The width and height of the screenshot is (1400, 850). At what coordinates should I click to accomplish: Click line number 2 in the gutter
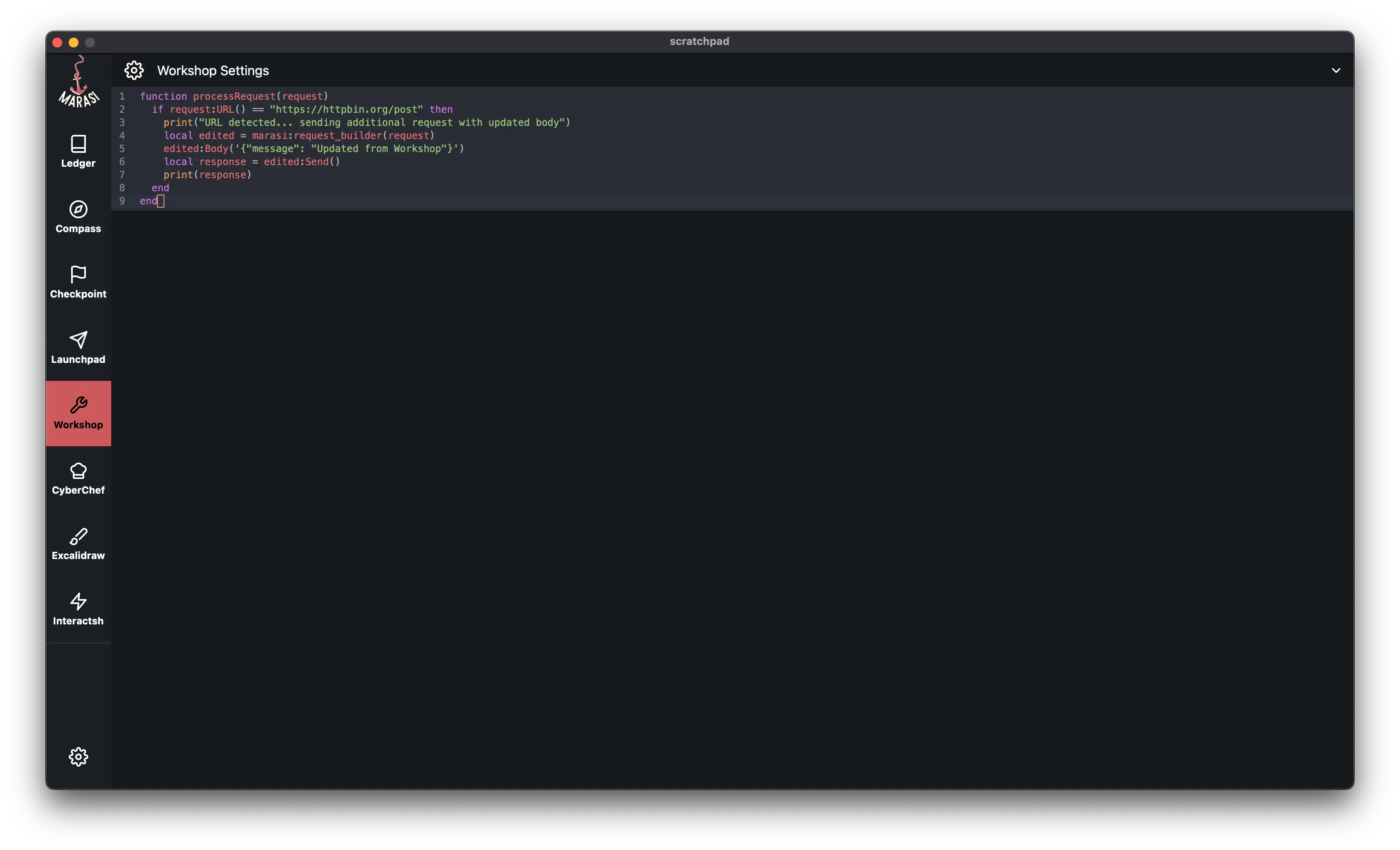(121, 109)
